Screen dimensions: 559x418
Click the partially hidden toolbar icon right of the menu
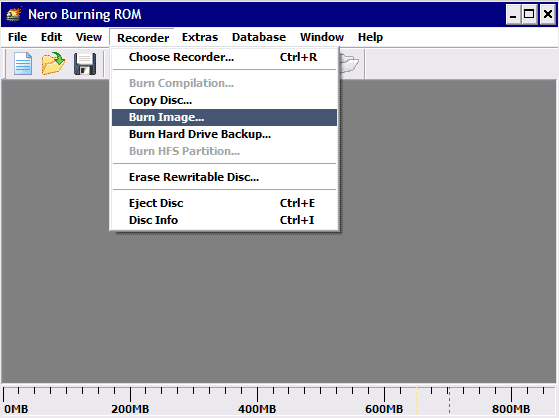(x=350, y=64)
